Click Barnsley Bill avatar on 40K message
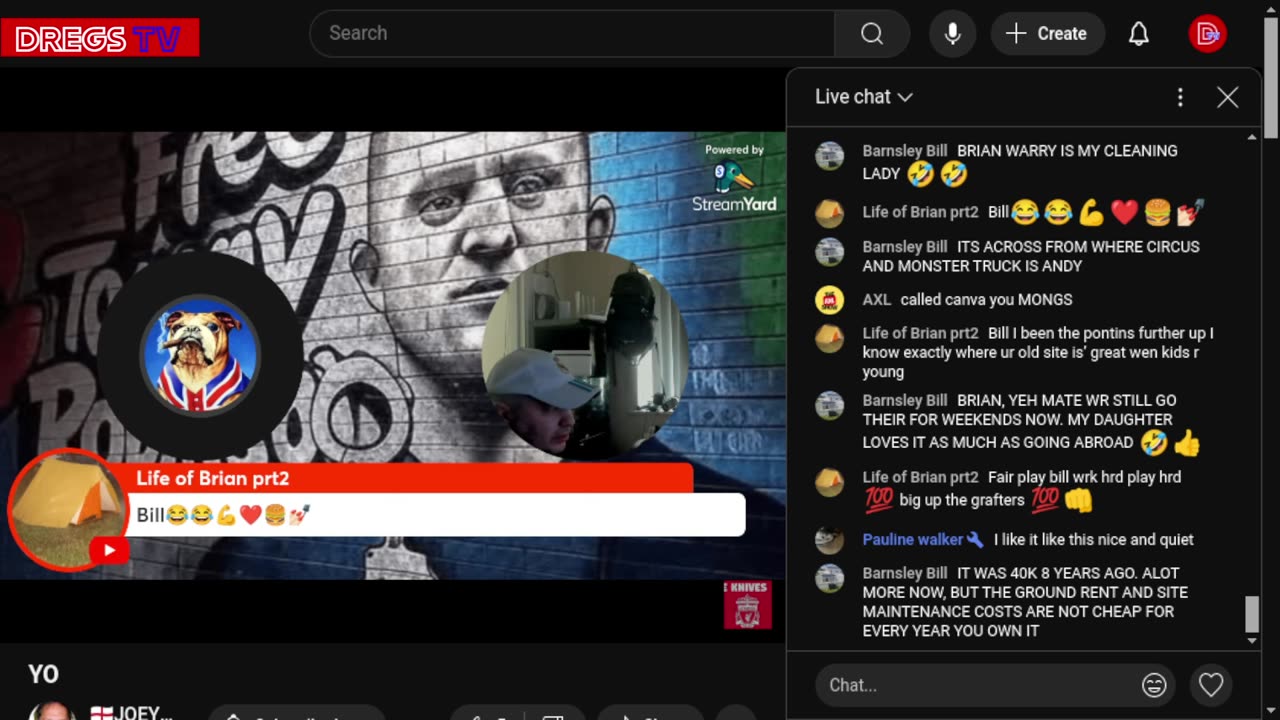Image resolution: width=1280 pixels, height=720 pixels. click(x=829, y=578)
